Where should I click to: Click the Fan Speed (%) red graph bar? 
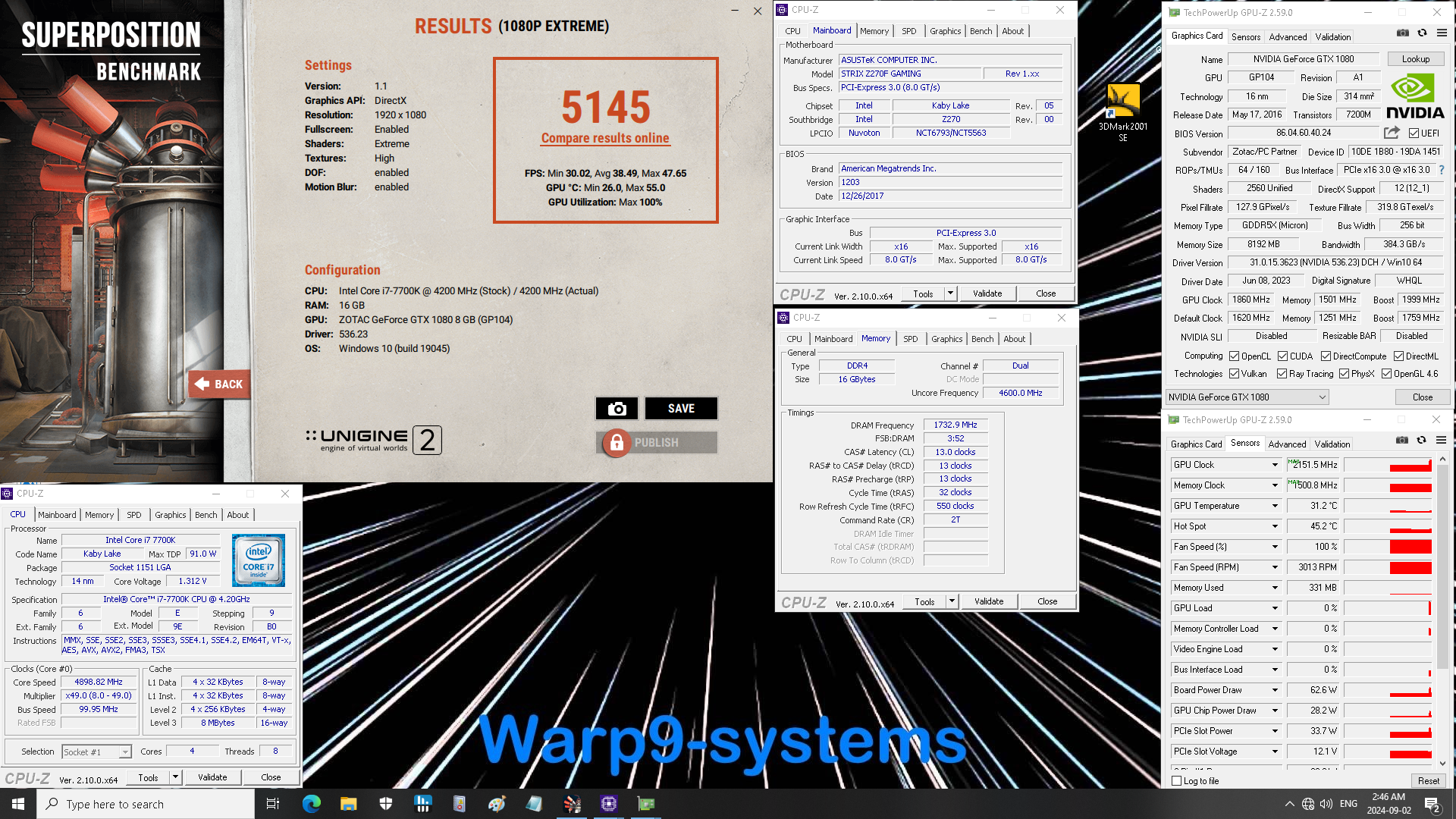tap(1410, 547)
